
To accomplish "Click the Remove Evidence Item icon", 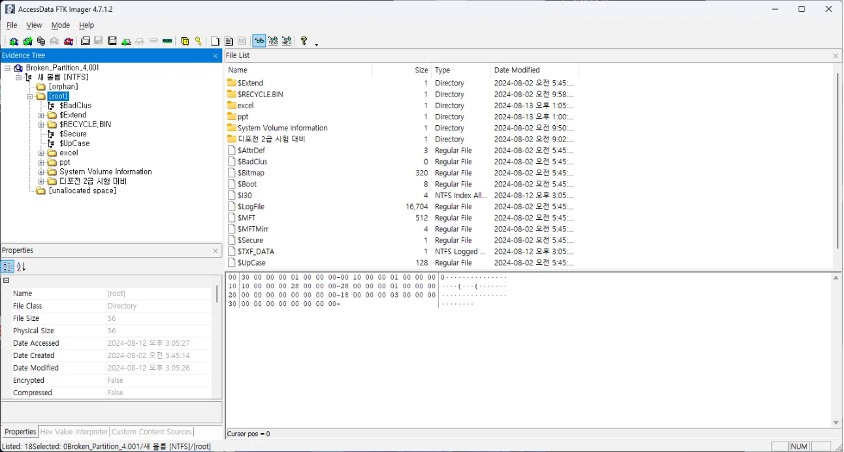I will tap(54, 41).
